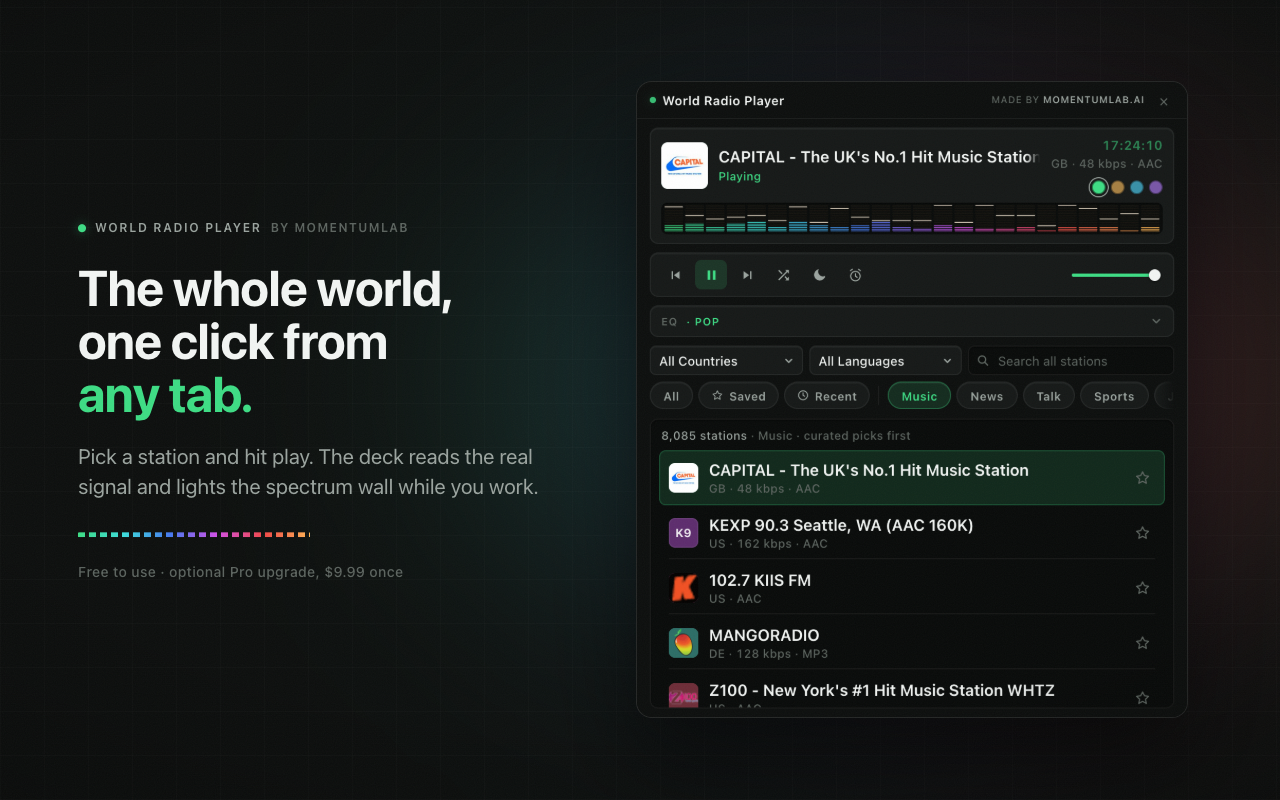Click the now-playing CAPITAL logo

pyautogui.click(x=685, y=165)
